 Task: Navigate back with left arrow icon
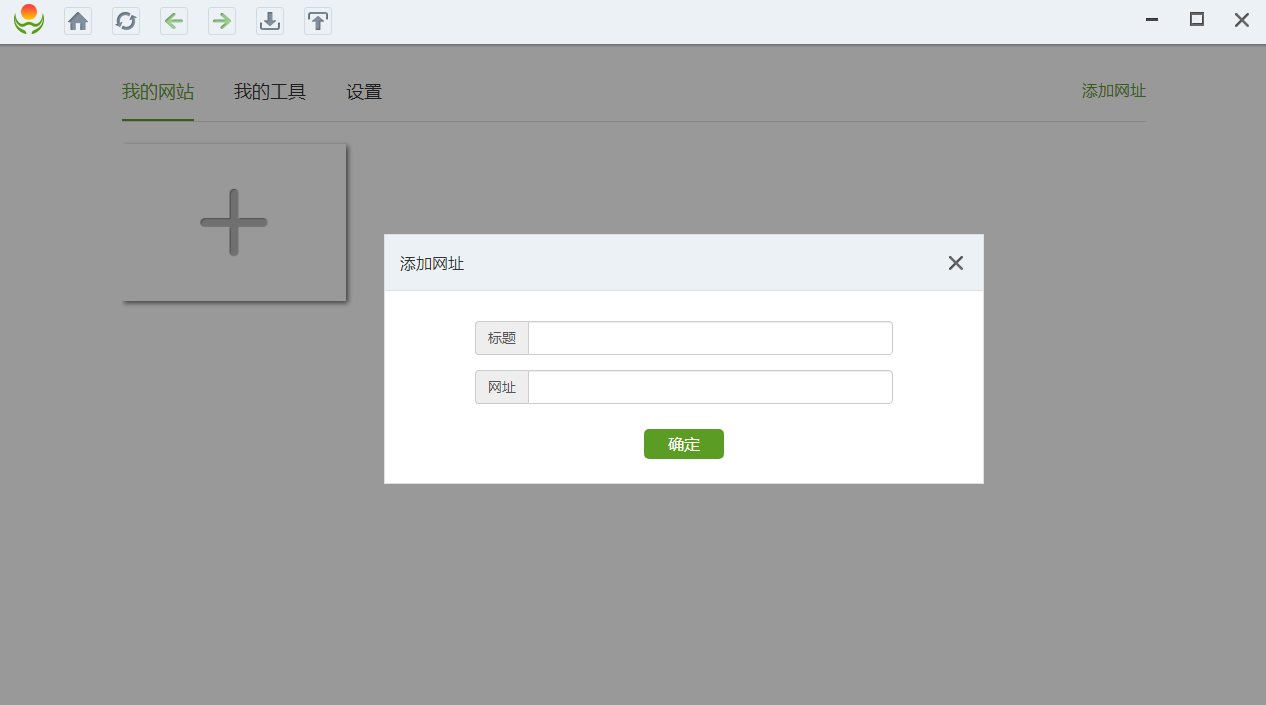pos(174,20)
